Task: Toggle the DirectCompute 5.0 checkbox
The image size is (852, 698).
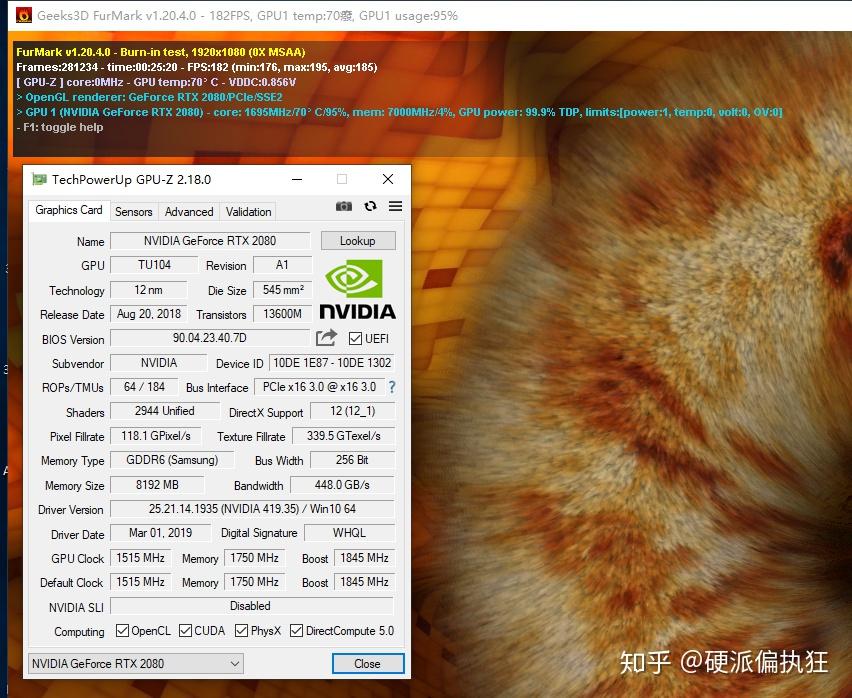Action: point(296,631)
